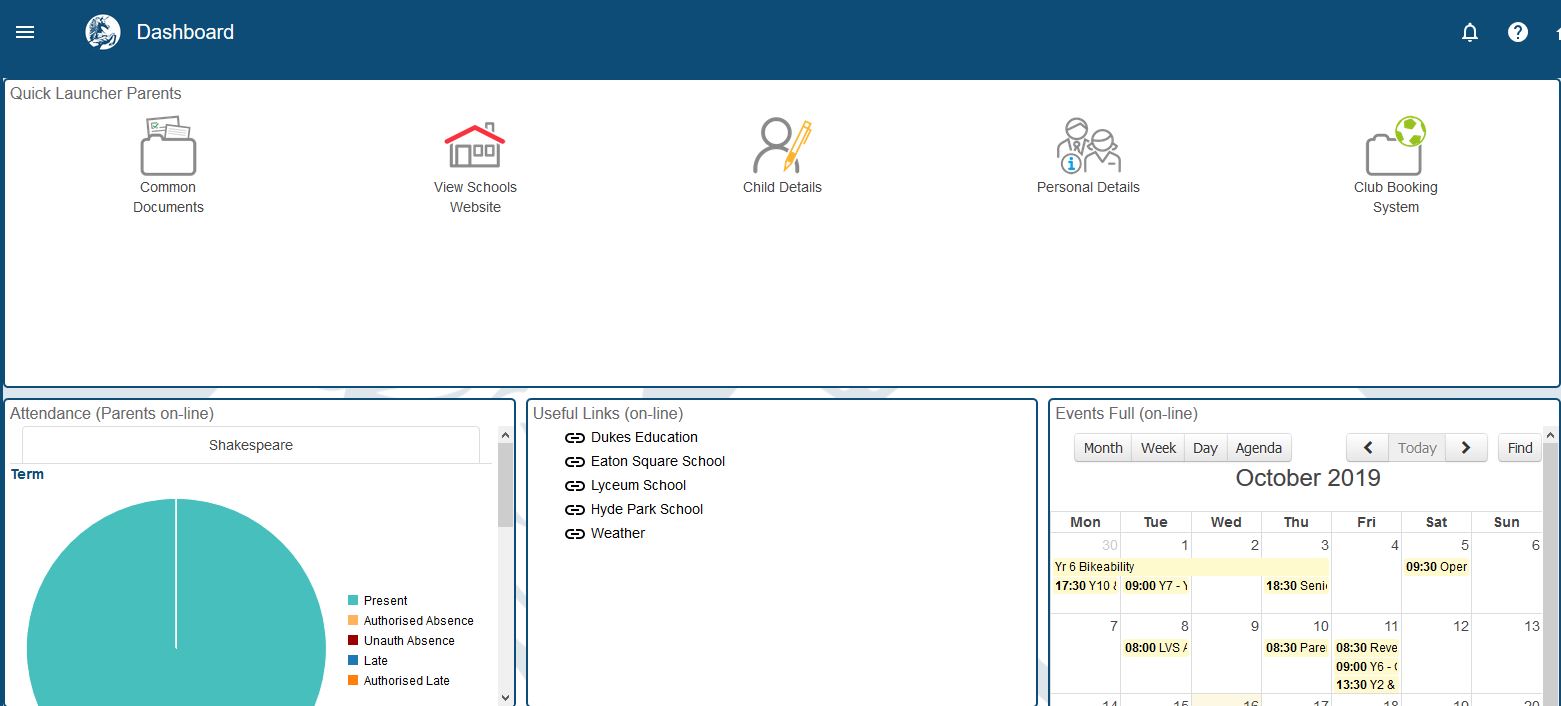
Task: Switch calendar to Week view
Action: pyautogui.click(x=1158, y=448)
